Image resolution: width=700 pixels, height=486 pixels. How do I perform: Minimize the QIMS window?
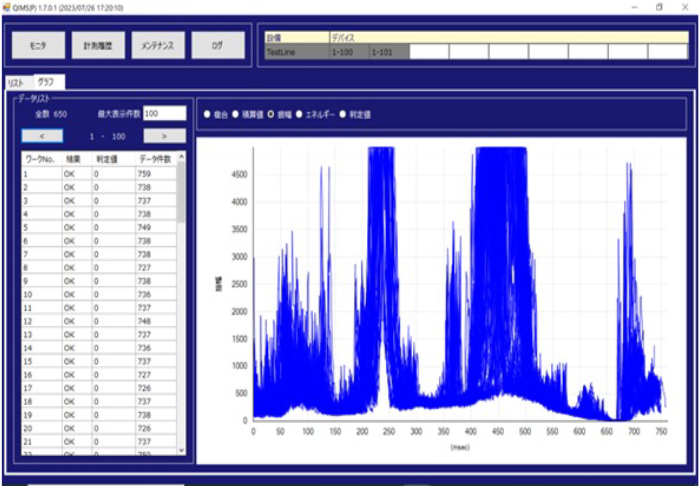tap(634, 8)
